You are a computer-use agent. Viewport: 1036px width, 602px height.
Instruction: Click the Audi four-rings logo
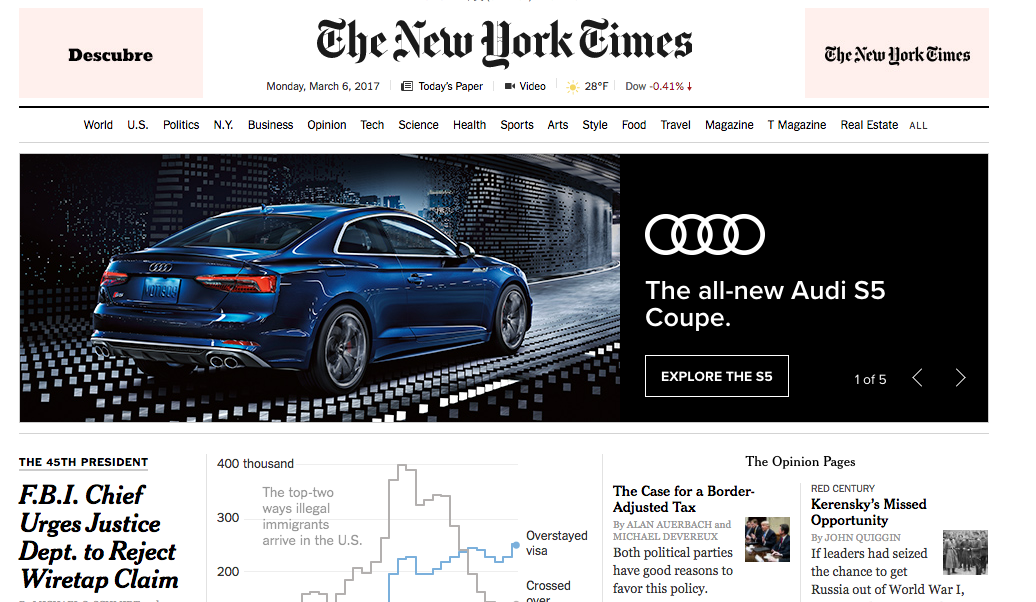point(704,235)
